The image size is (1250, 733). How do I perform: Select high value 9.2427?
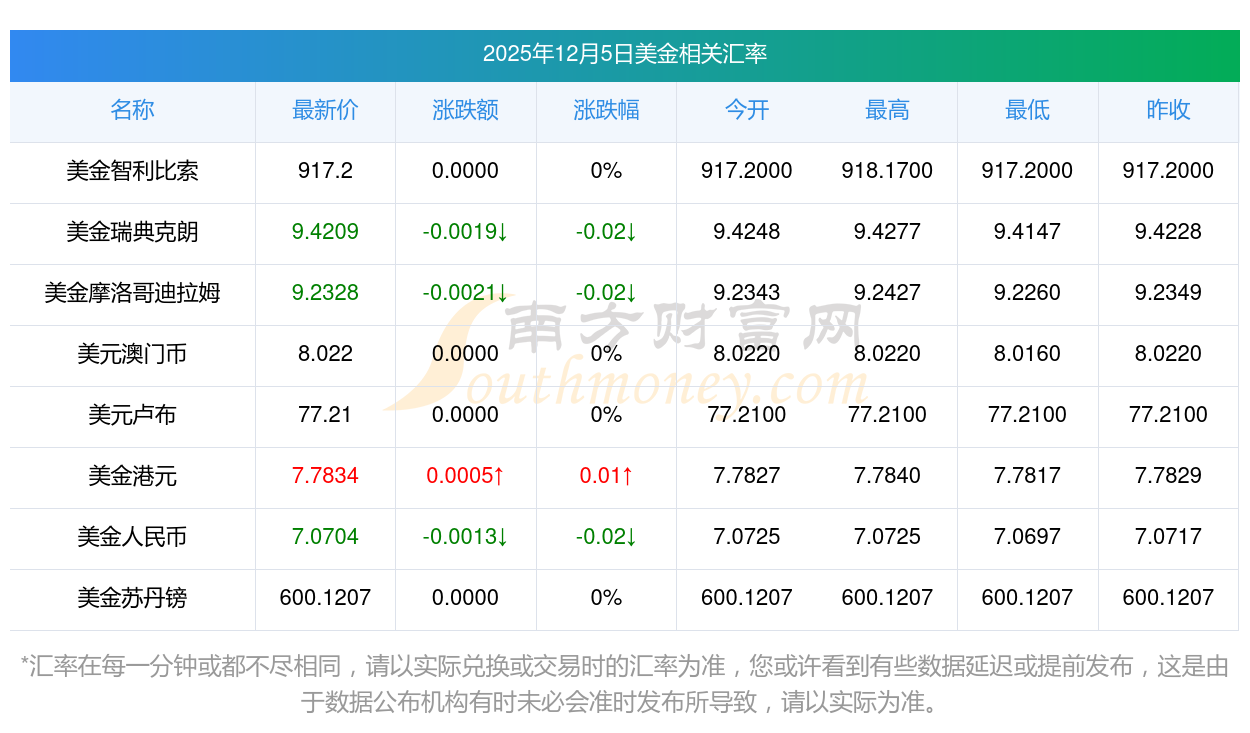[x=887, y=293]
